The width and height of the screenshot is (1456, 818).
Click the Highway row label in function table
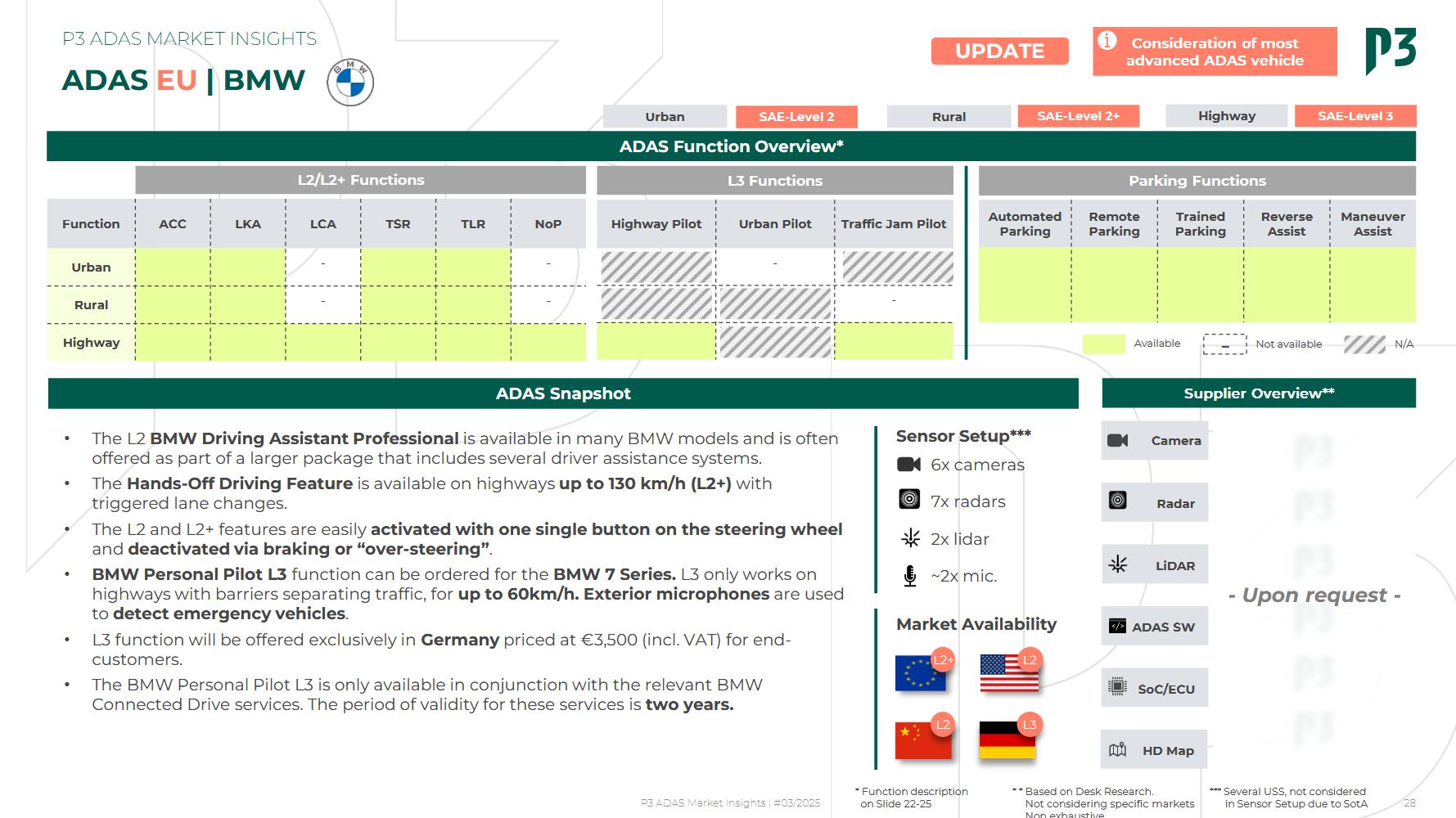click(91, 342)
